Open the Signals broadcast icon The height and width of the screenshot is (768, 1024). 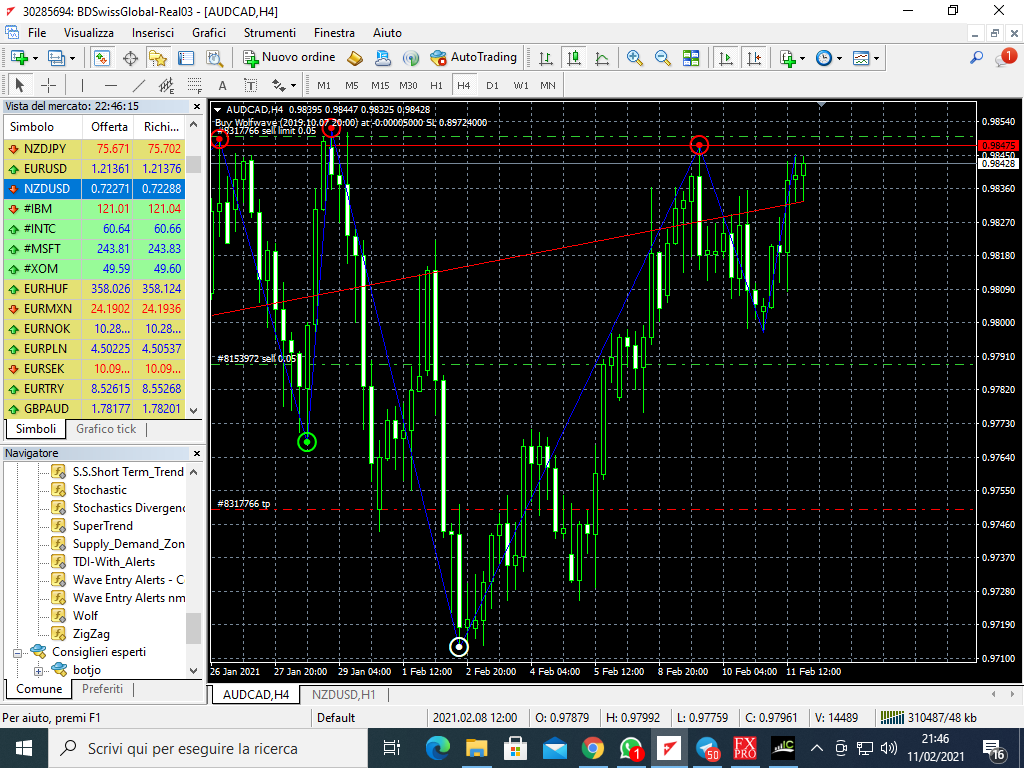coord(410,58)
